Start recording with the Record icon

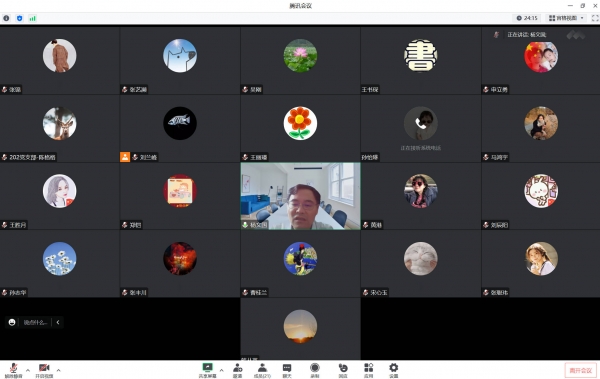click(x=315, y=370)
